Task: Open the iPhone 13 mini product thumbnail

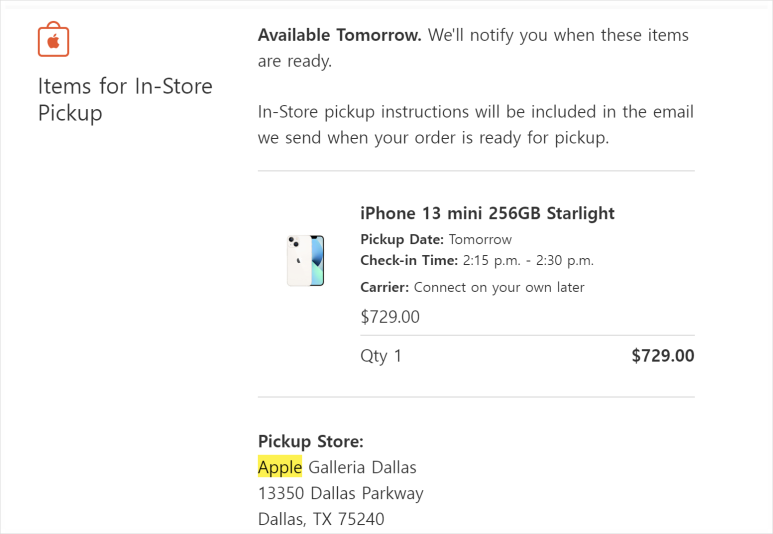Action: point(306,260)
